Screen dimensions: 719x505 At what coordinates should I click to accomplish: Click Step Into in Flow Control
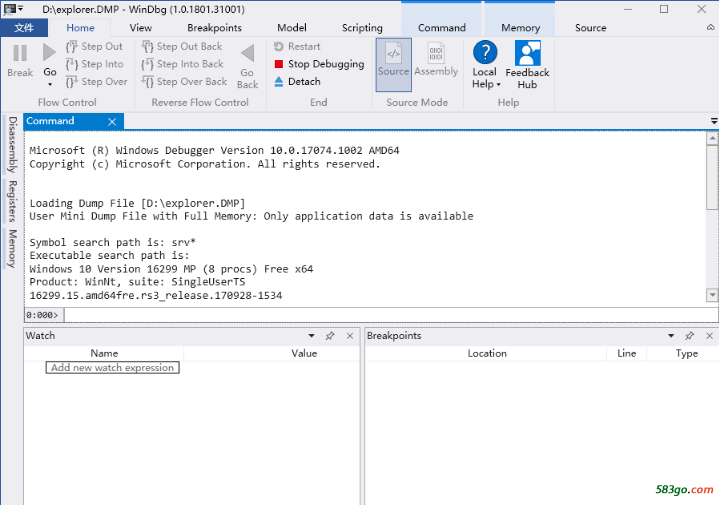[94, 64]
